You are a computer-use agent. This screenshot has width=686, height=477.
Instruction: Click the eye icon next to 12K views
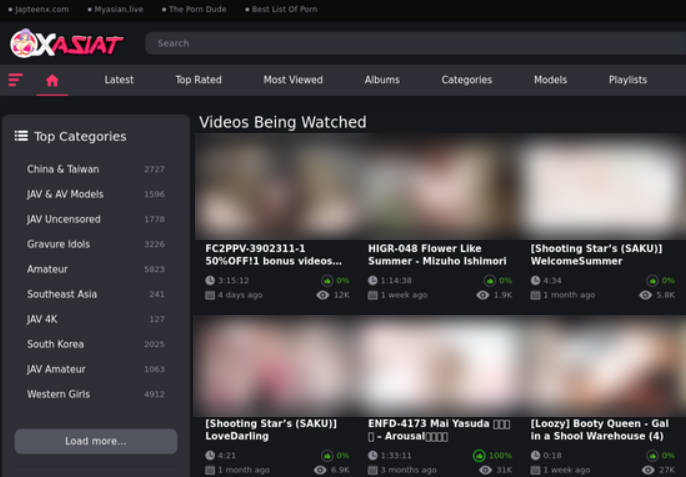pos(322,295)
